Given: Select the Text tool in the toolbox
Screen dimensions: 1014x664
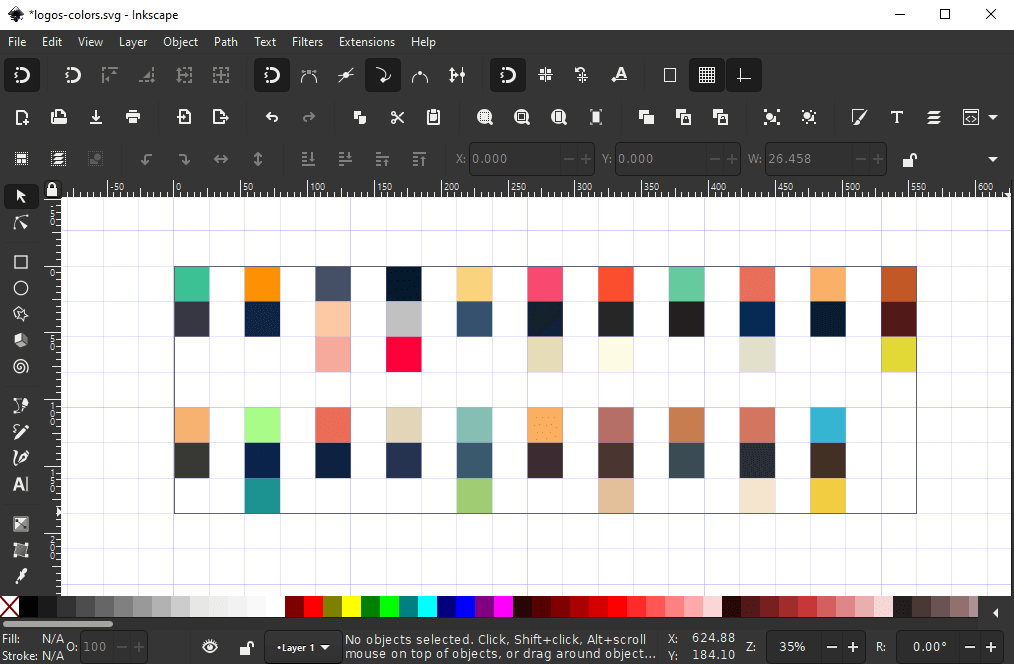Looking at the screenshot, I should click(x=21, y=484).
